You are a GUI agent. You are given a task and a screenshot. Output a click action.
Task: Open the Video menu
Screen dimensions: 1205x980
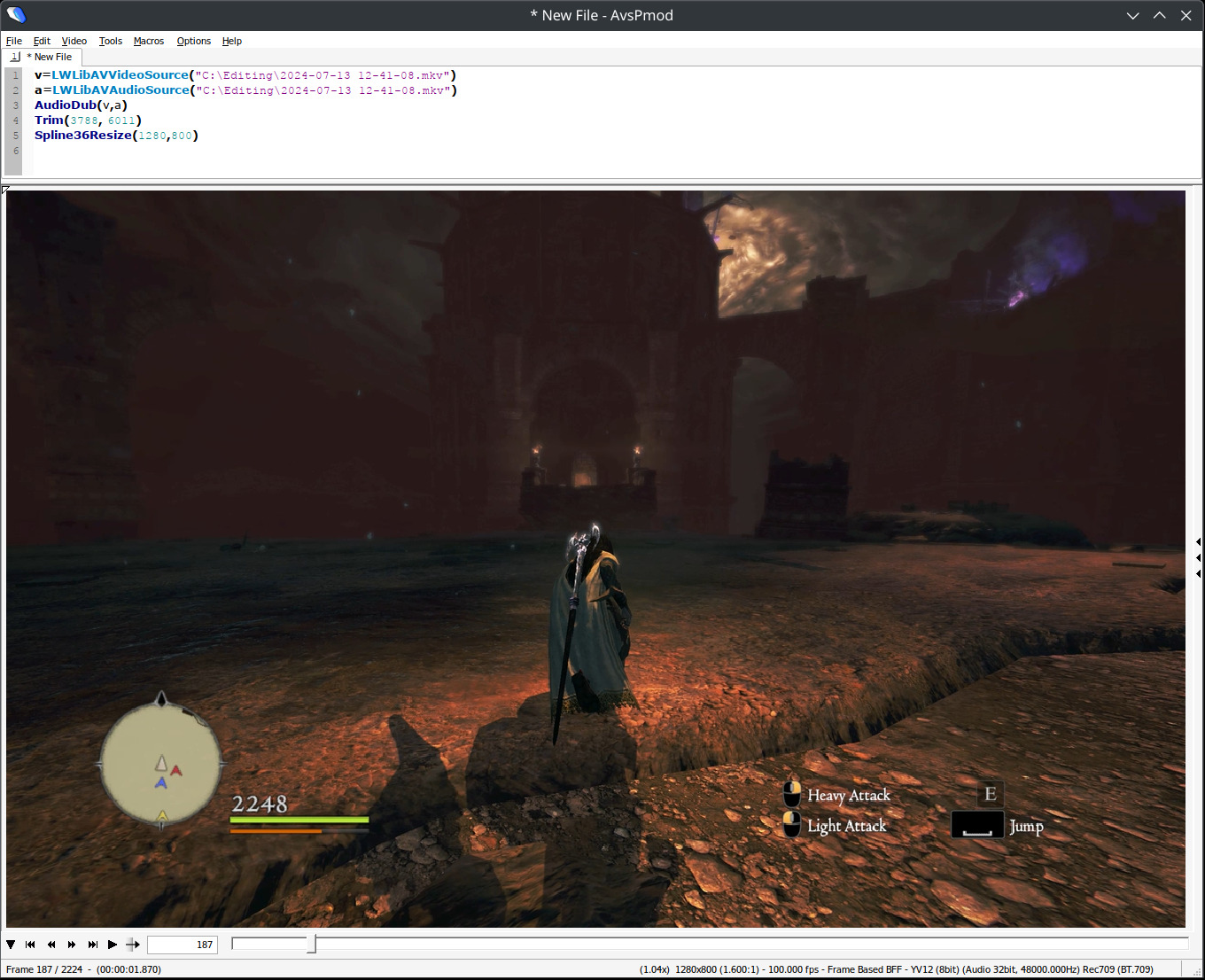point(74,41)
